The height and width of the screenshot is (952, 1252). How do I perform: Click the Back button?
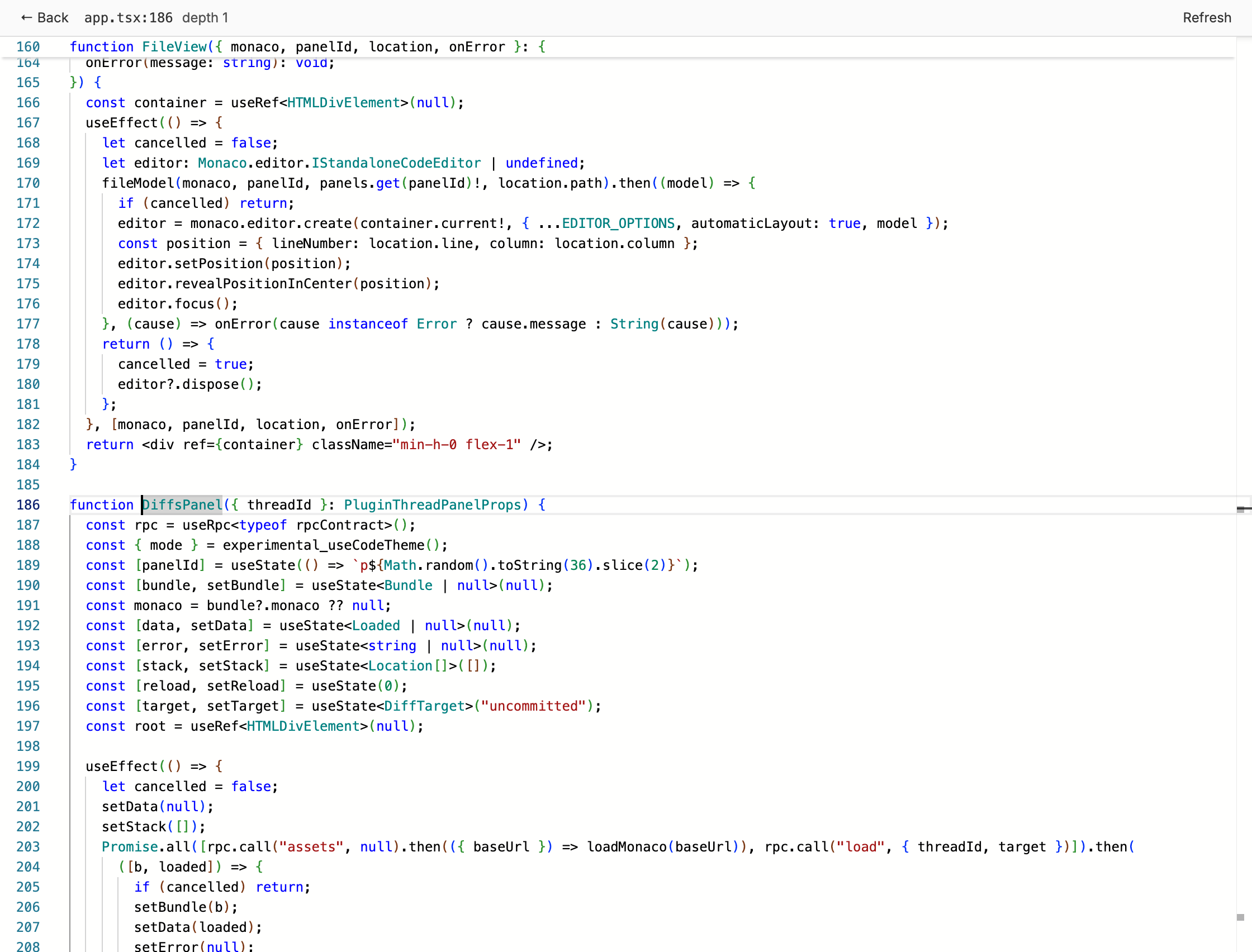44,17
